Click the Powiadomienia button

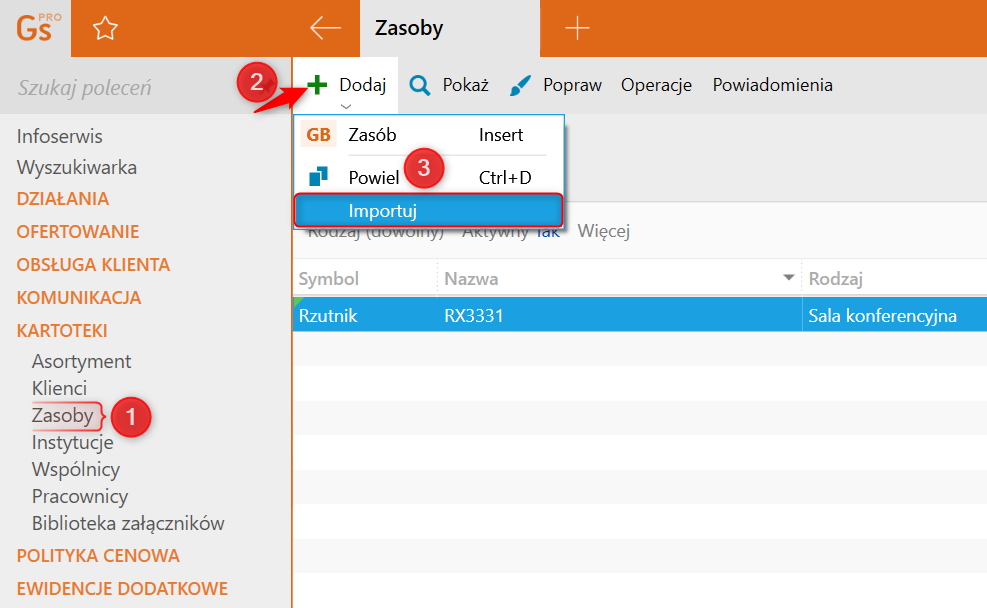point(772,85)
